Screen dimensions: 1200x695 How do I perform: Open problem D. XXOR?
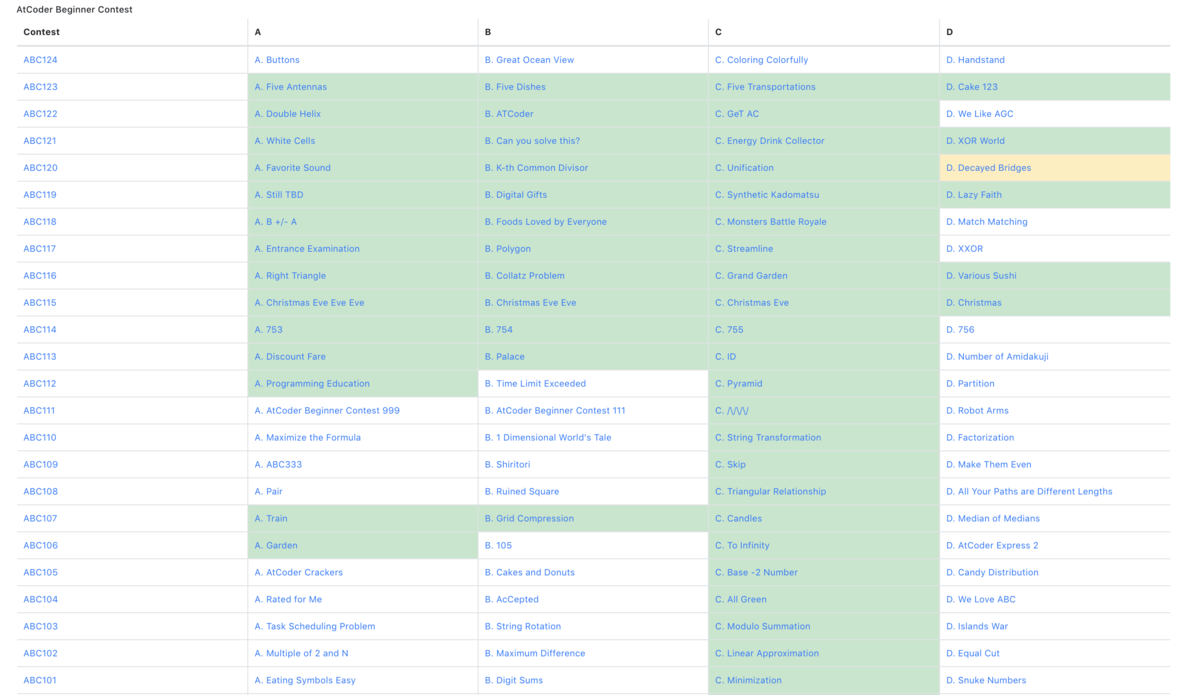pos(964,249)
